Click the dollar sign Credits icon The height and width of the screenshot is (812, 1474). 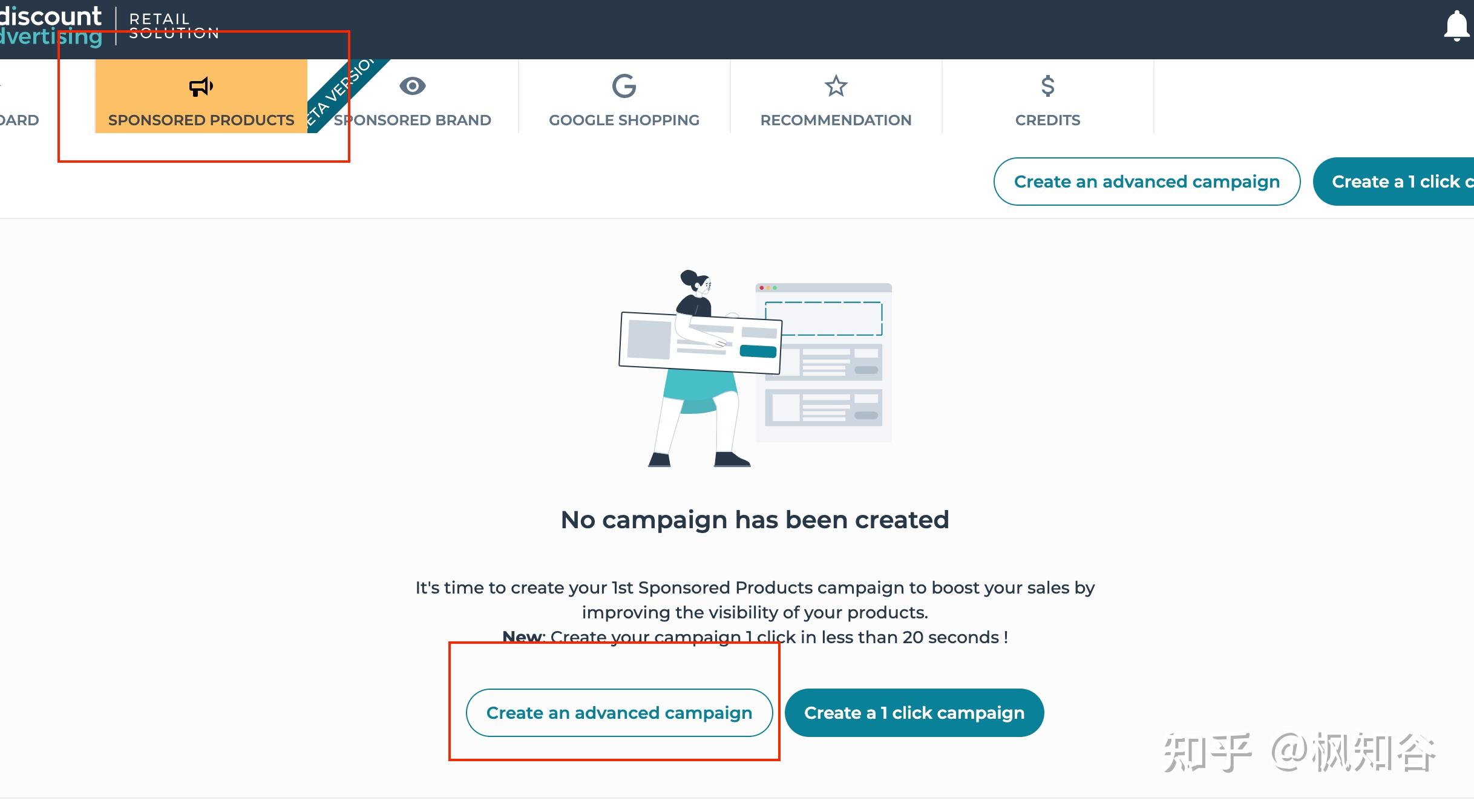(x=1047, y=86)
